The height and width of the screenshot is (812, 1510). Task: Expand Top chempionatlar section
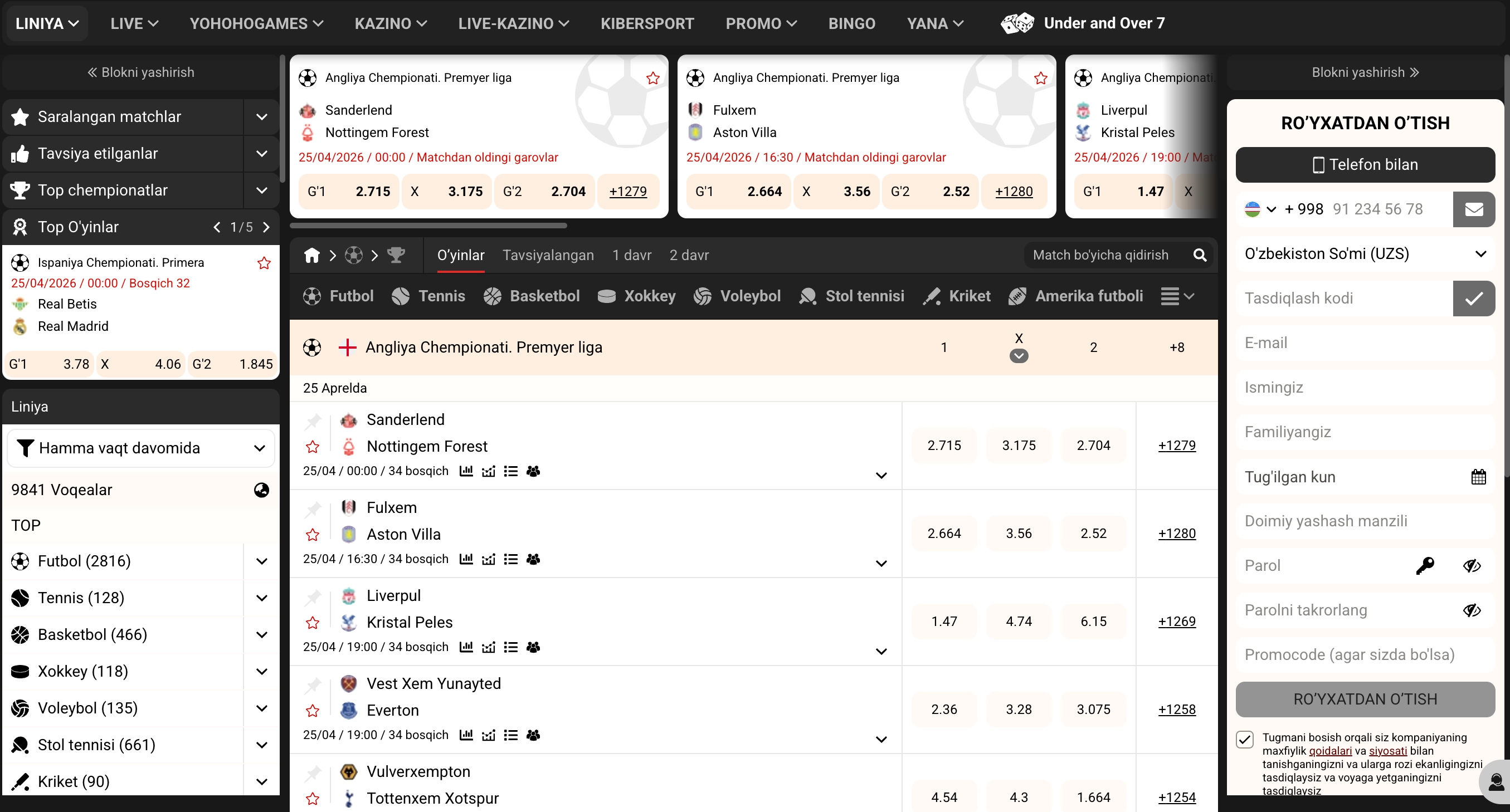pos(261,190)
